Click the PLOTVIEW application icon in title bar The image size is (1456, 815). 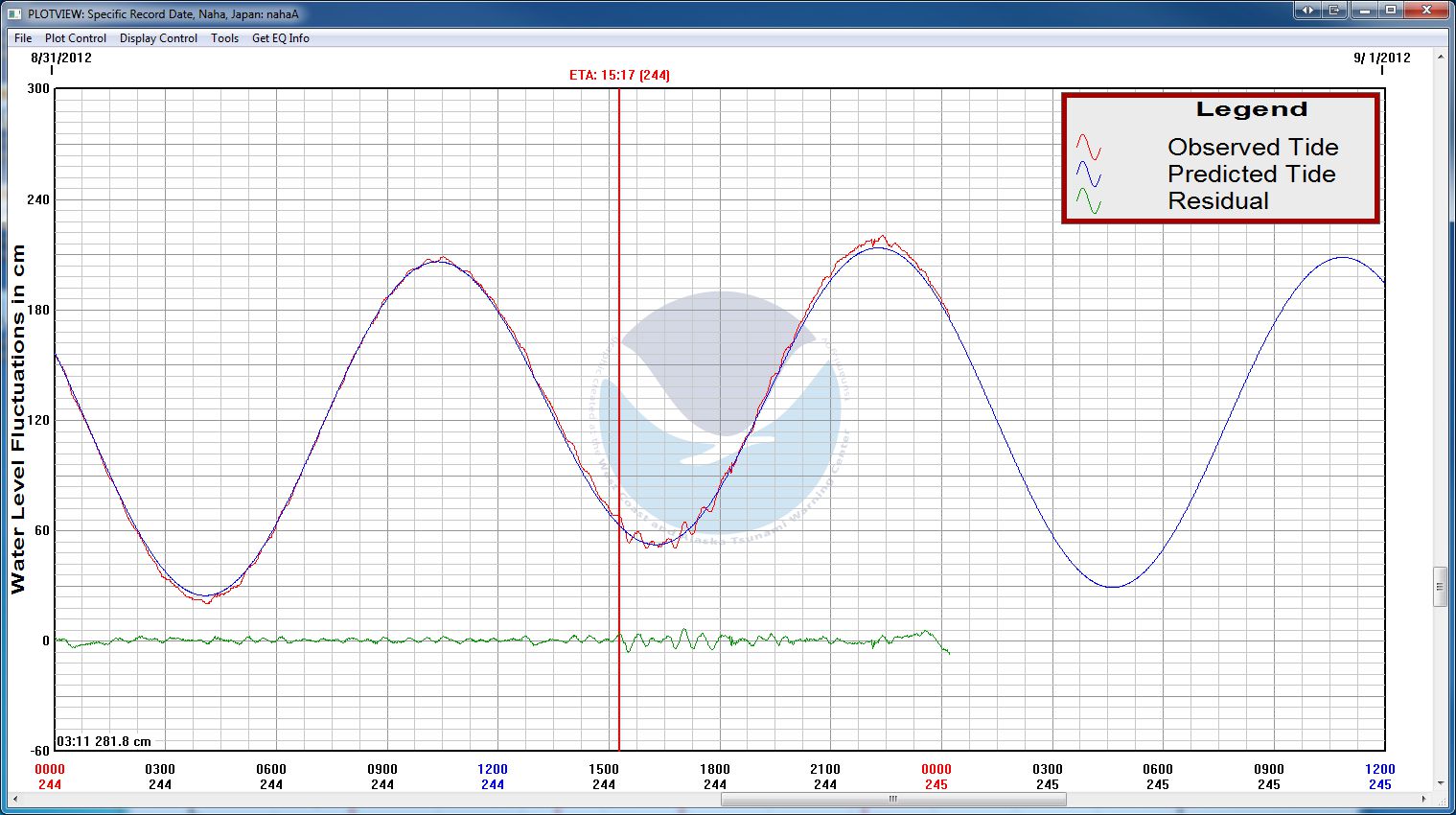(14, 13)
